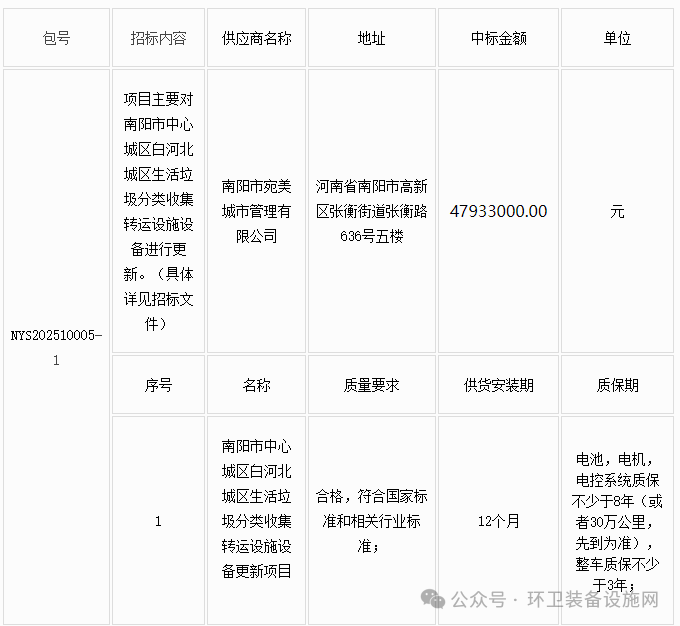Click the address cell 河南省南阳市高新区

(372, 211)
